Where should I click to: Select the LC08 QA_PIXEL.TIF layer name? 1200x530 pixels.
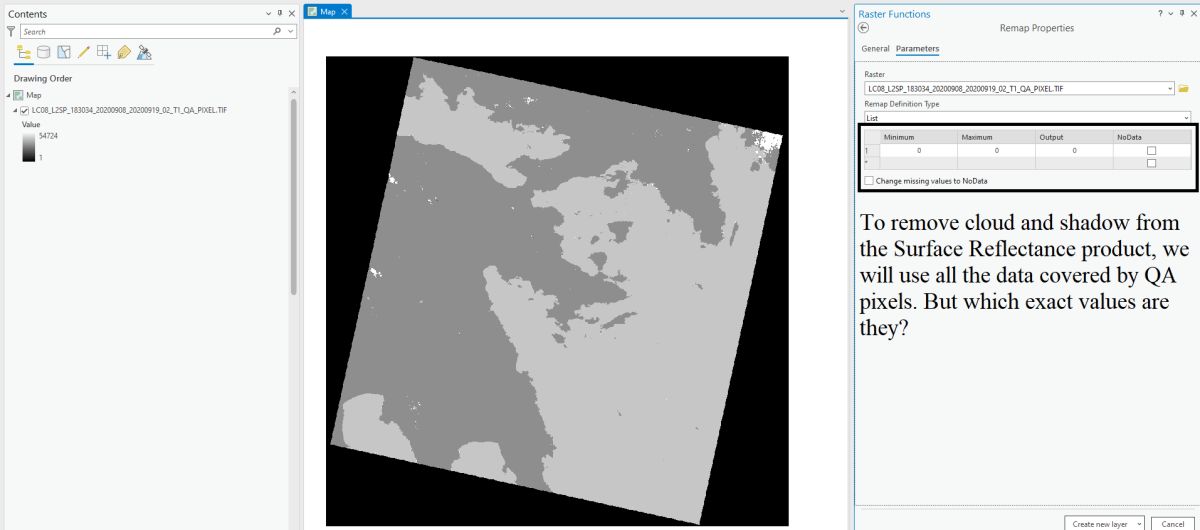pos(129,110)
